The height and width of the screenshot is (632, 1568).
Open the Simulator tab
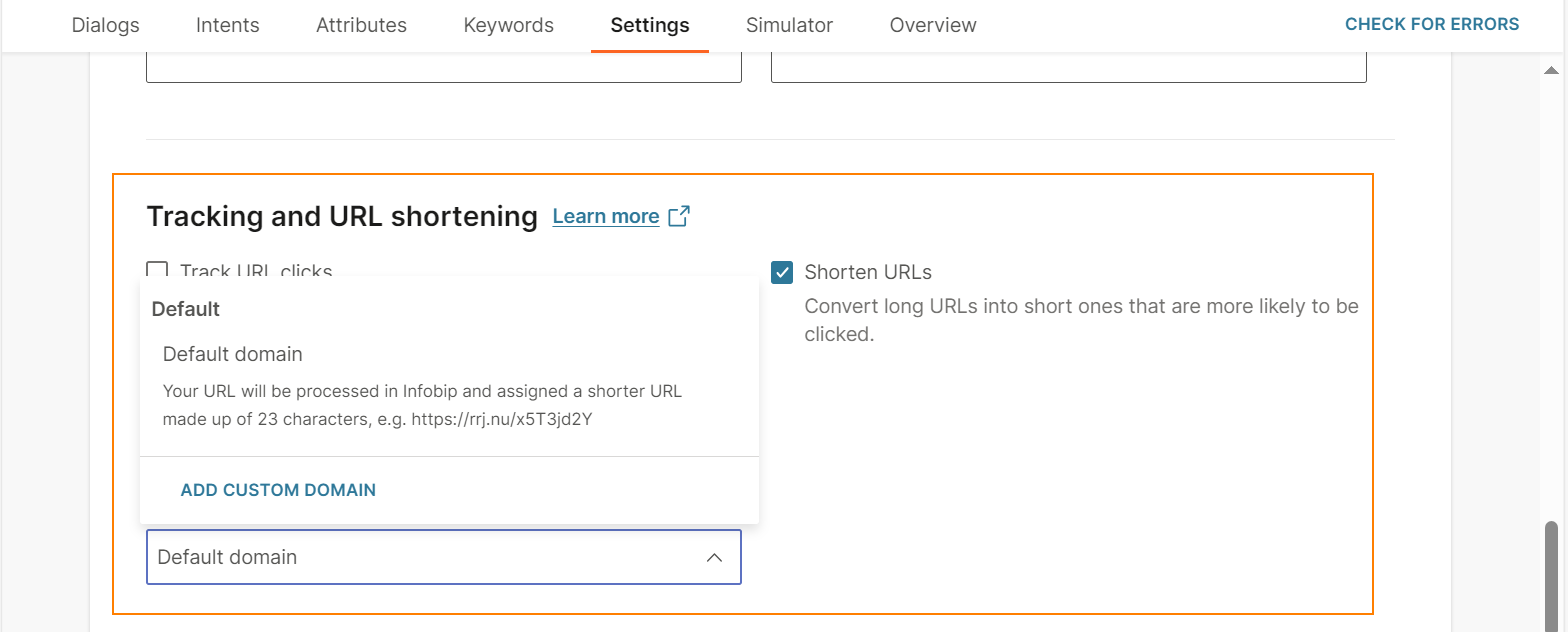(789, 25)
